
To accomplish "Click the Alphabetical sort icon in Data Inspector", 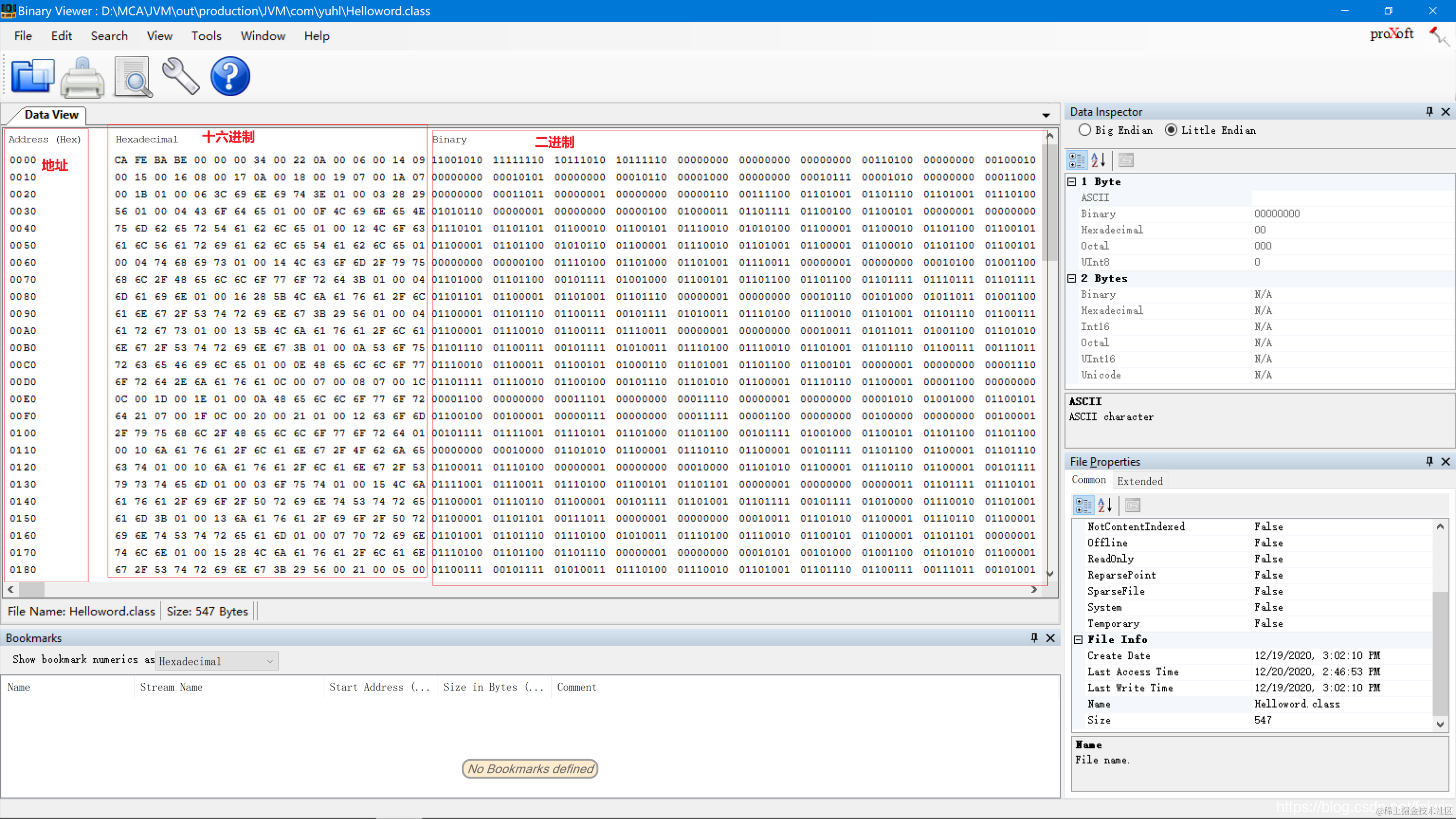I will coord(1098,160).
